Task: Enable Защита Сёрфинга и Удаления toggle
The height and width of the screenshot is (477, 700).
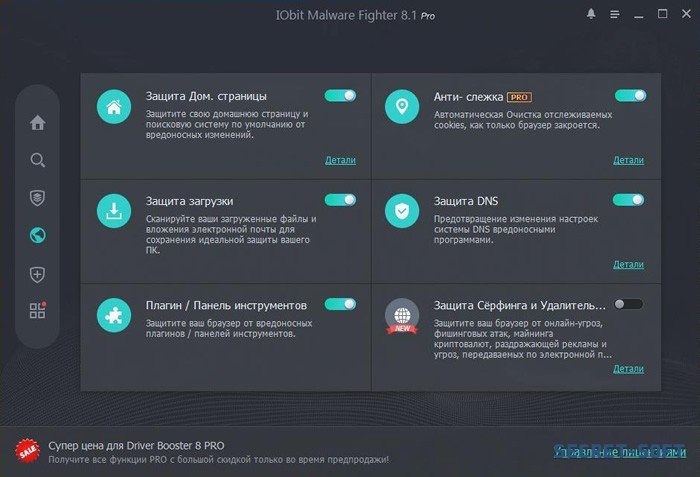Action: coord(629,304)
